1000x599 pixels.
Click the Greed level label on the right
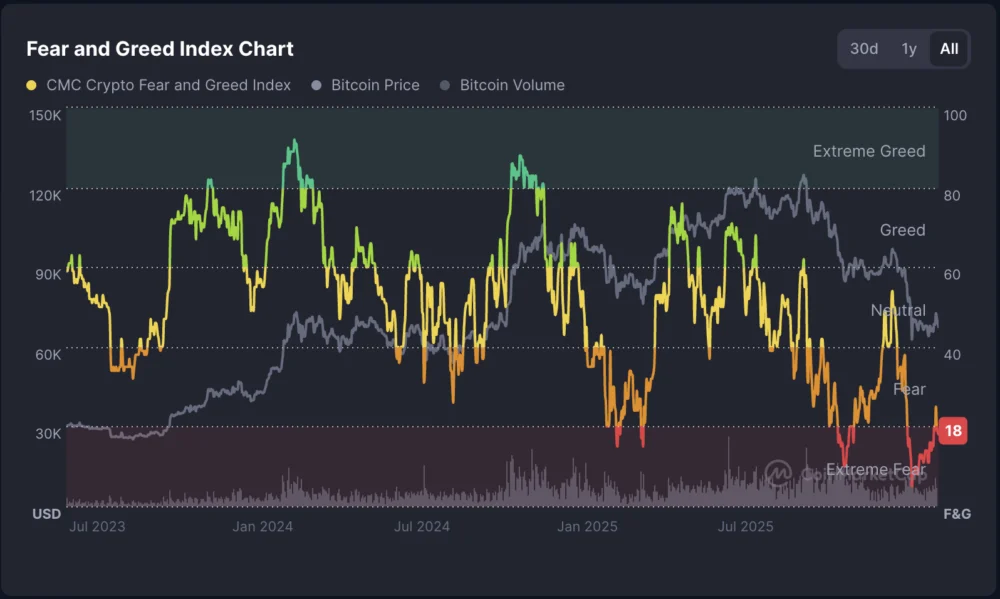pos(901,230)
